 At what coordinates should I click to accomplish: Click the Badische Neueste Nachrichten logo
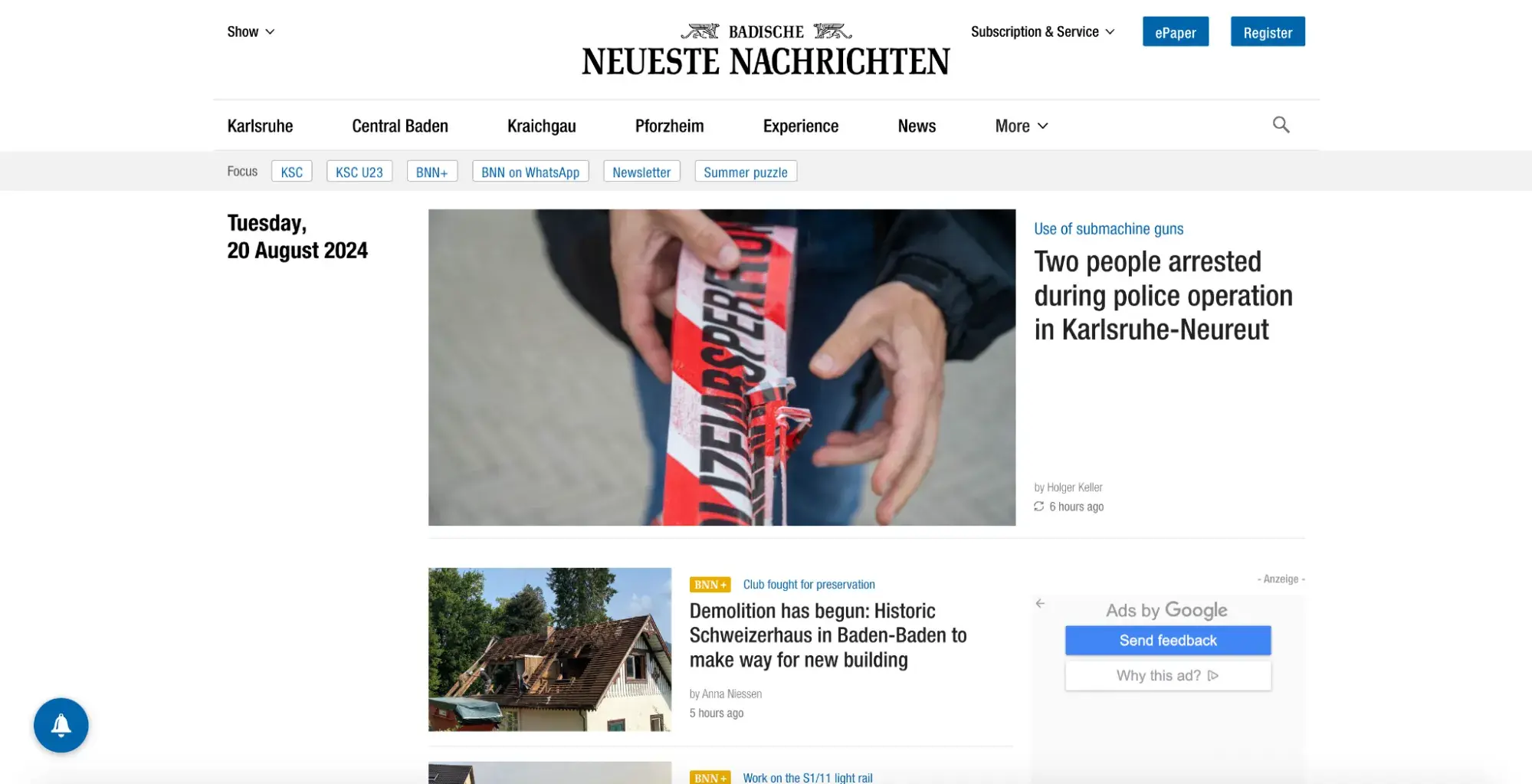click(766, 50)
